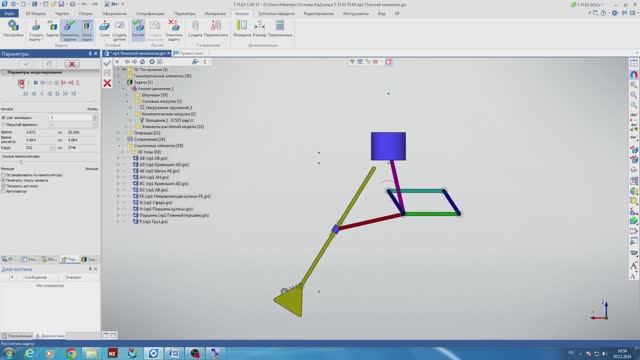Click the Шаг анимации value field
The width and height of the screenshot is (640, 360).
click(x=71, y=118)
